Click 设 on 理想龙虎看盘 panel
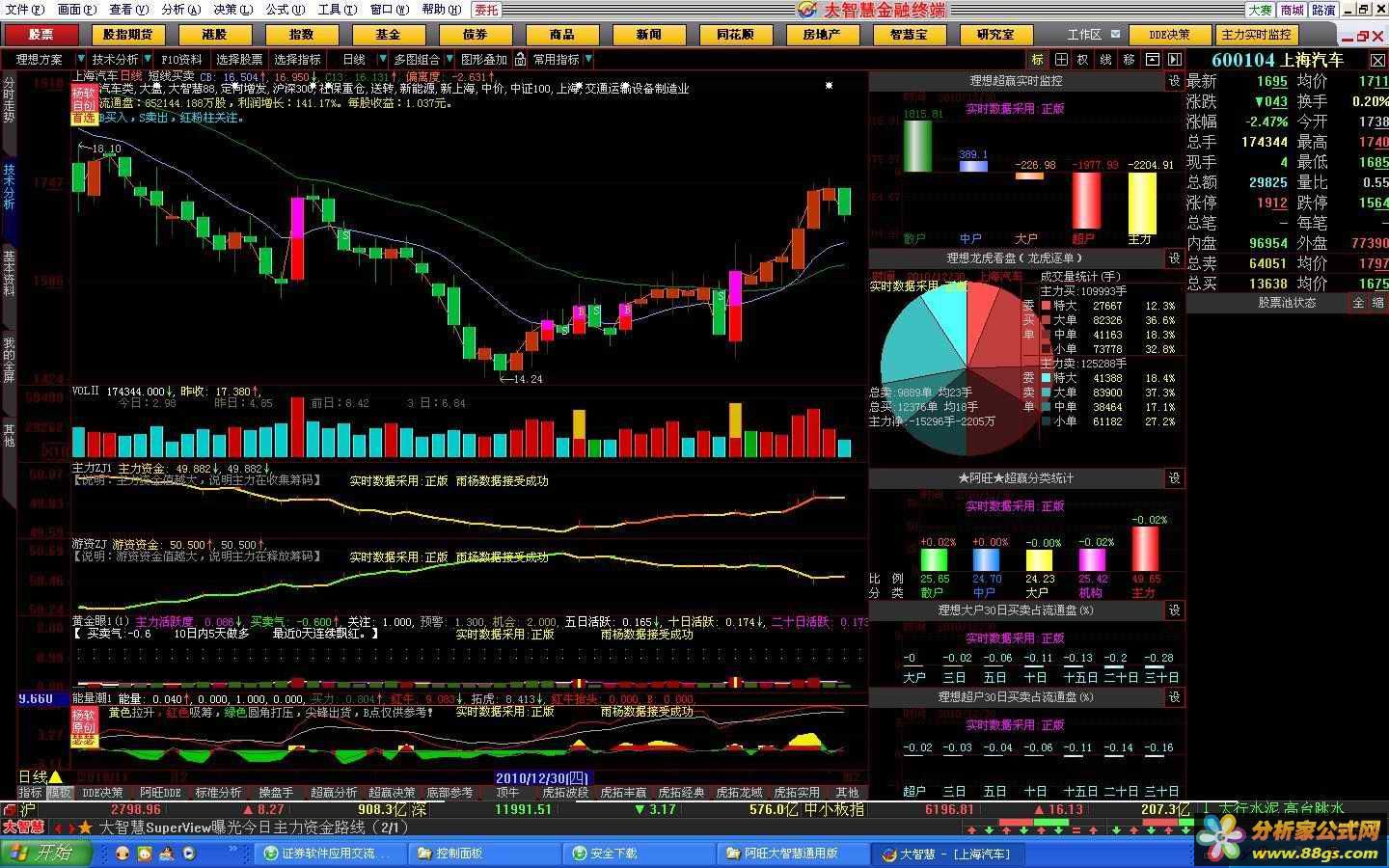 (x=1174, y=258)
